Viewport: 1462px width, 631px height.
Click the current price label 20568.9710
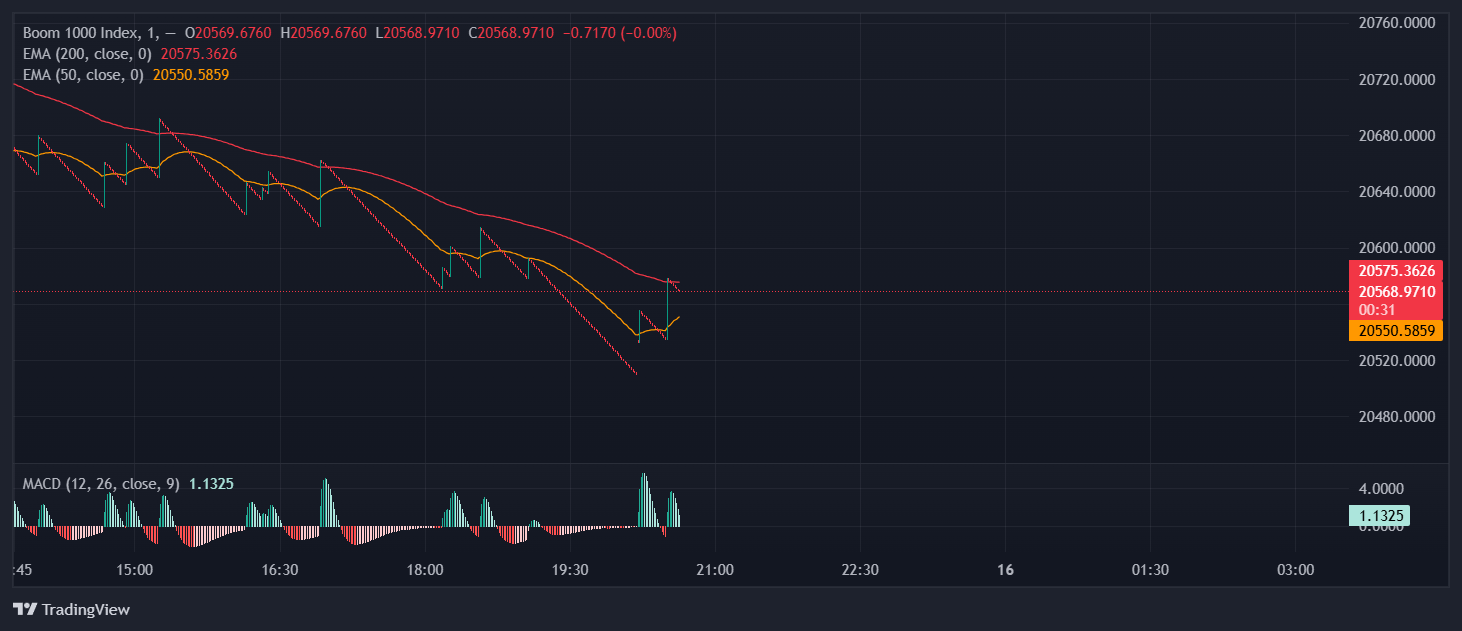tap(1396, 291)
